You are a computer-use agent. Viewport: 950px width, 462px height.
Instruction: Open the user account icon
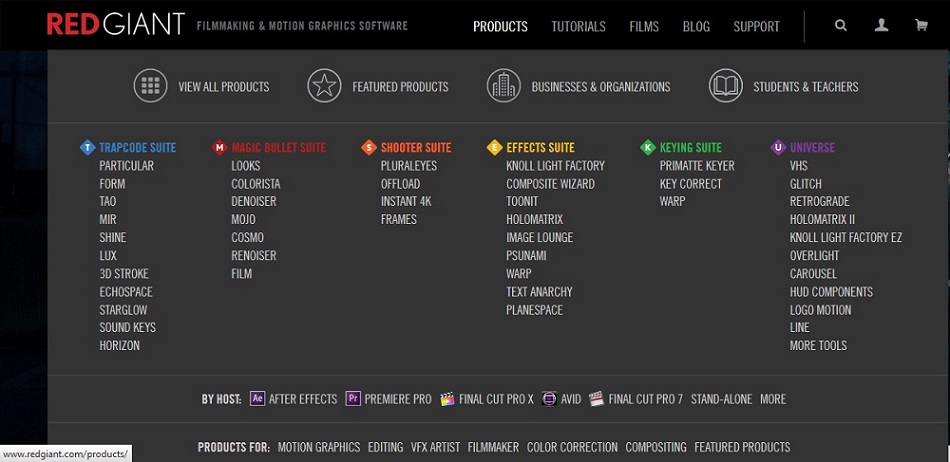pos(881,25)
